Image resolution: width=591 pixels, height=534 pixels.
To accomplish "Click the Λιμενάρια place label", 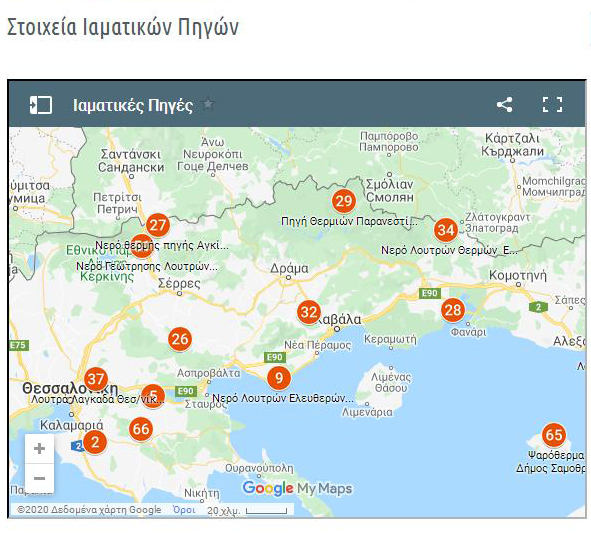I will 367,412.
